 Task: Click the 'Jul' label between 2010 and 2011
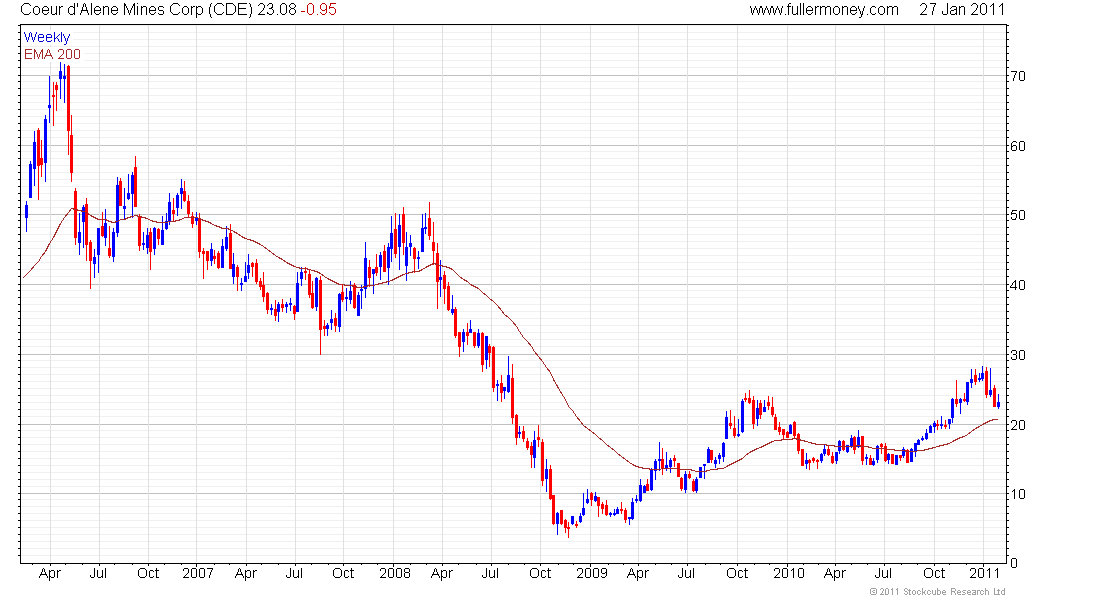883,573
